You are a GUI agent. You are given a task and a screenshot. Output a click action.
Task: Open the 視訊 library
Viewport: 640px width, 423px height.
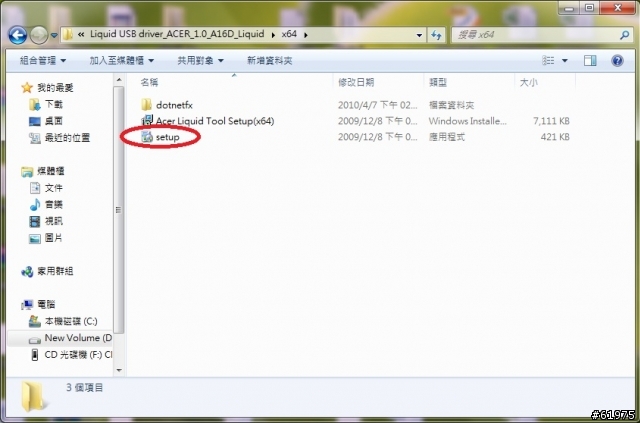pos(46,221)
